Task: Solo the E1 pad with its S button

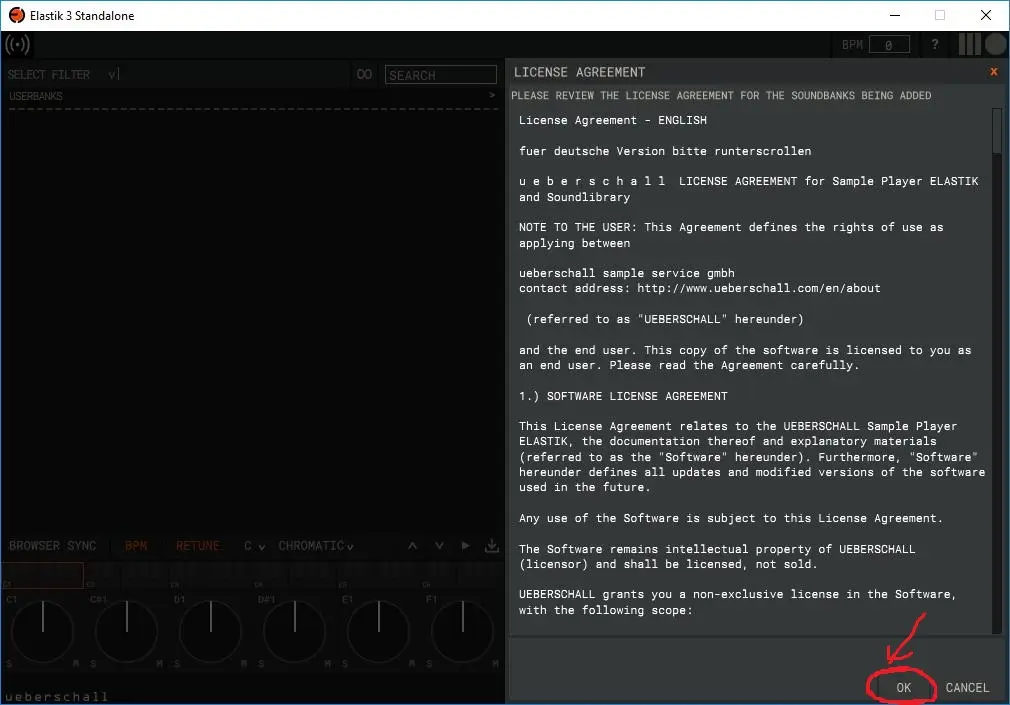Action: point(345,663)
